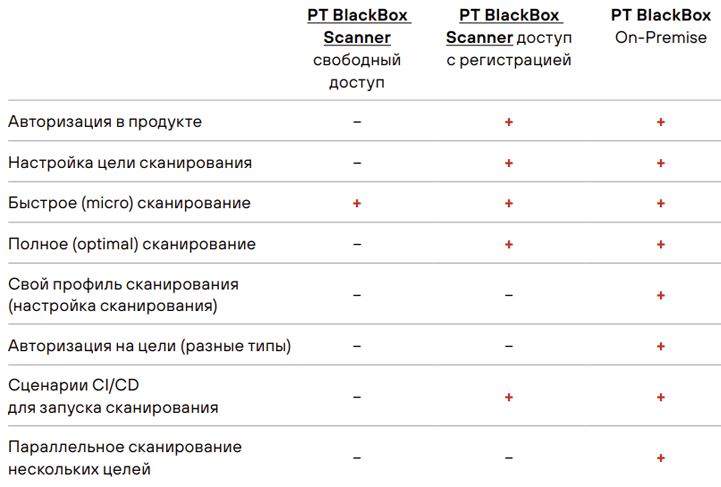Click minus for product authorization, free access

[357, 122]
